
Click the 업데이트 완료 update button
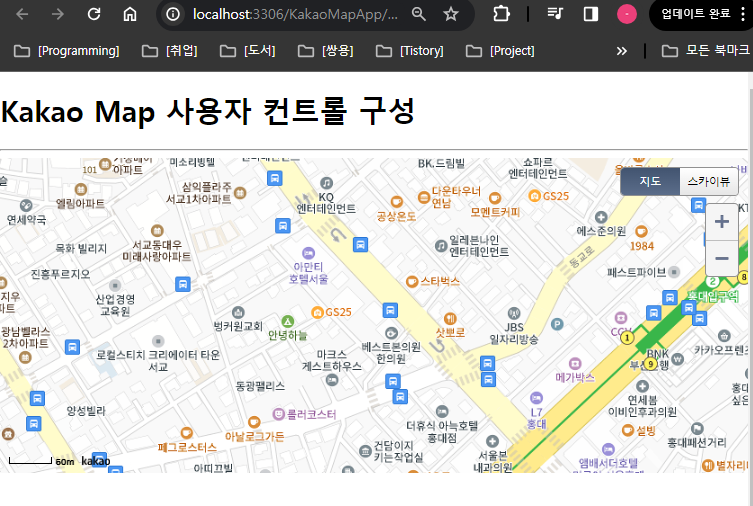[x=695, y=13]
